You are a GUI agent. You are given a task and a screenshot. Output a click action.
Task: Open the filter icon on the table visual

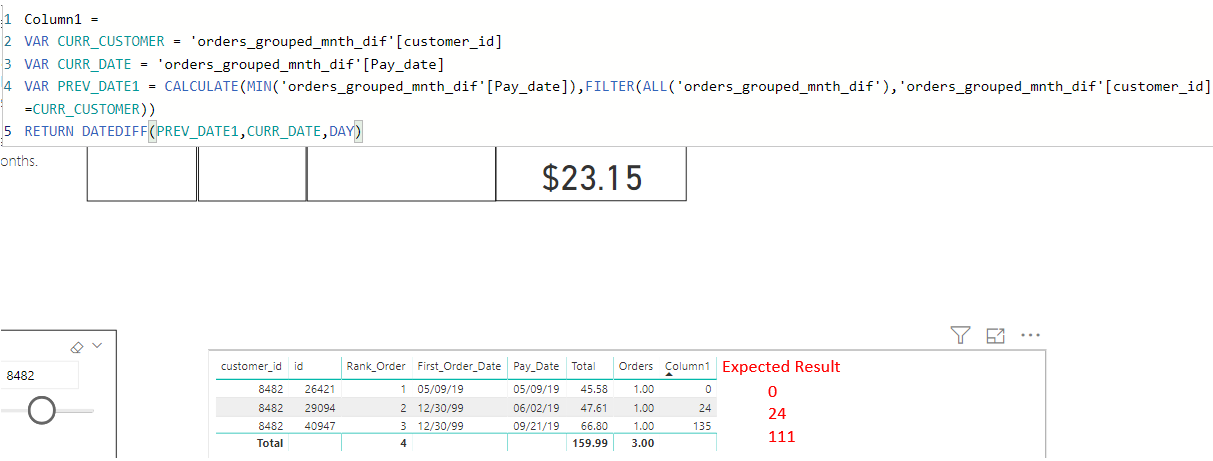[x=960, y=336]
